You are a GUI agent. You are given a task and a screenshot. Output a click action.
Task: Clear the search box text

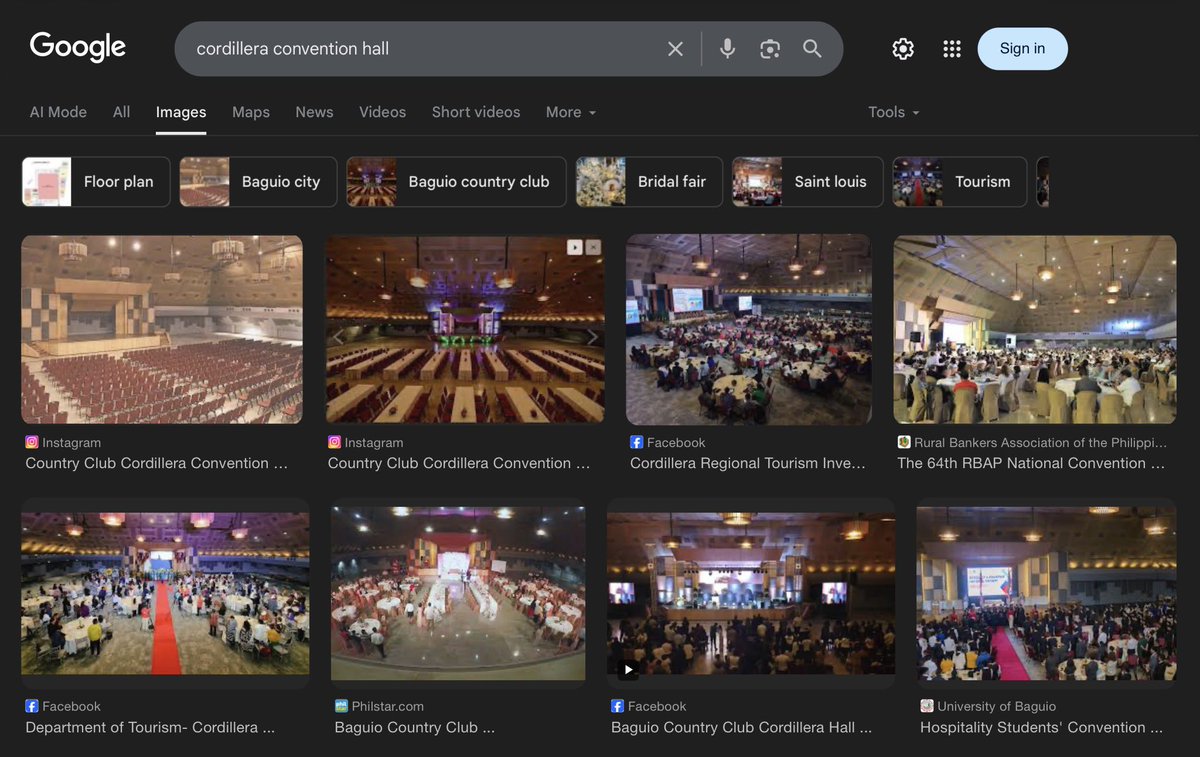pos(676,49)
